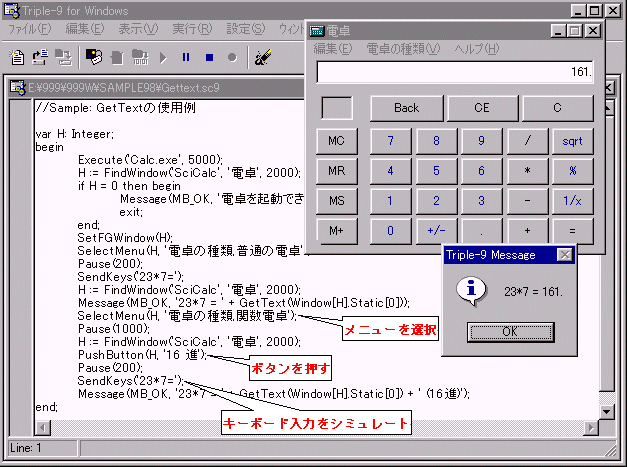Click the calculator title bar icon
Image resolution: width=627 pixels, height=467 pixels.
317,31
